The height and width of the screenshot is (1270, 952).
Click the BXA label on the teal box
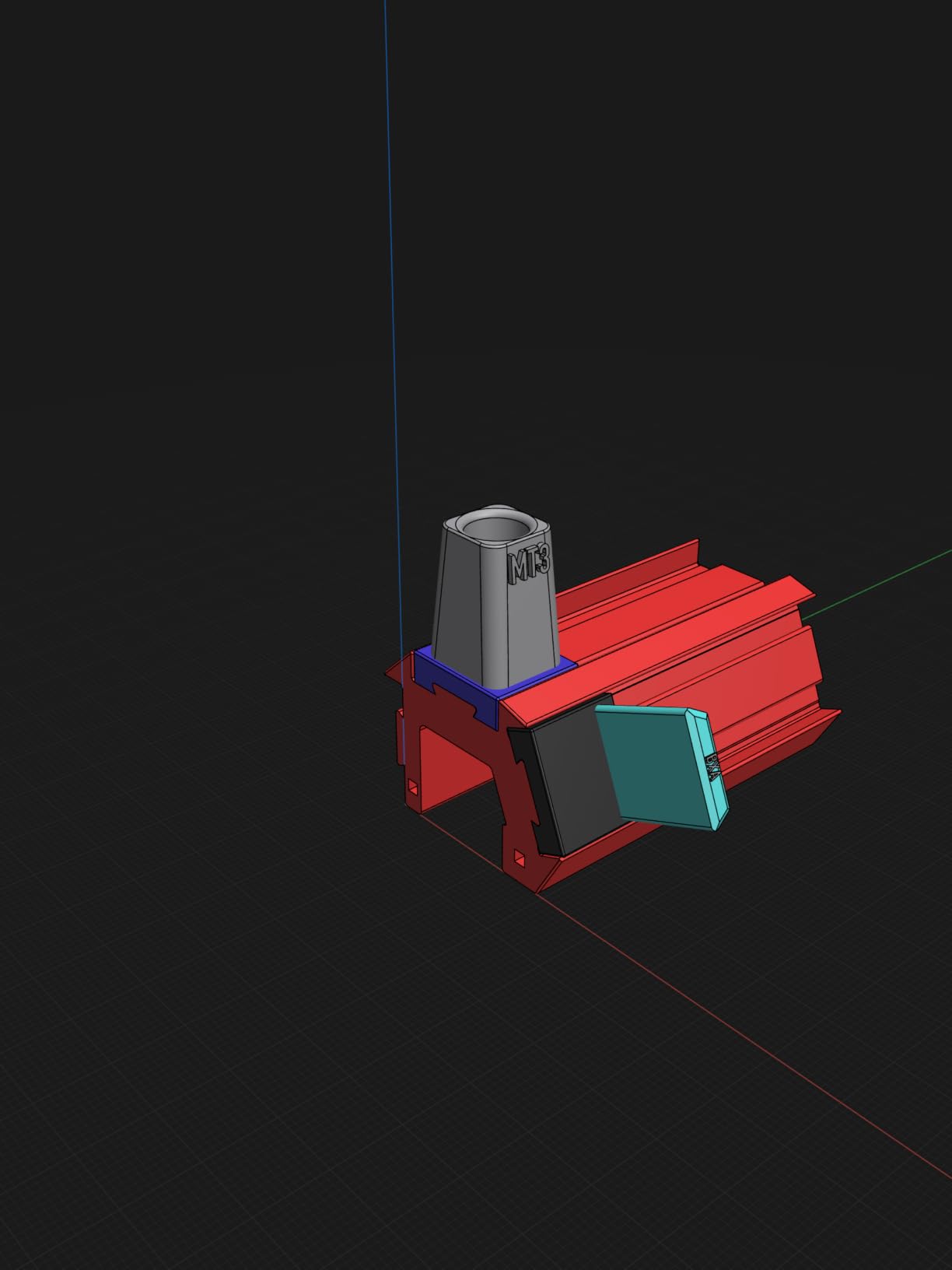713,767
